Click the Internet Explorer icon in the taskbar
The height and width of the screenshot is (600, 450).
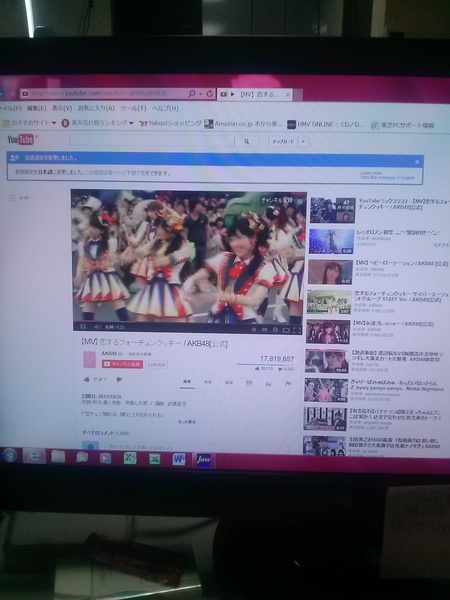(34, 456)
